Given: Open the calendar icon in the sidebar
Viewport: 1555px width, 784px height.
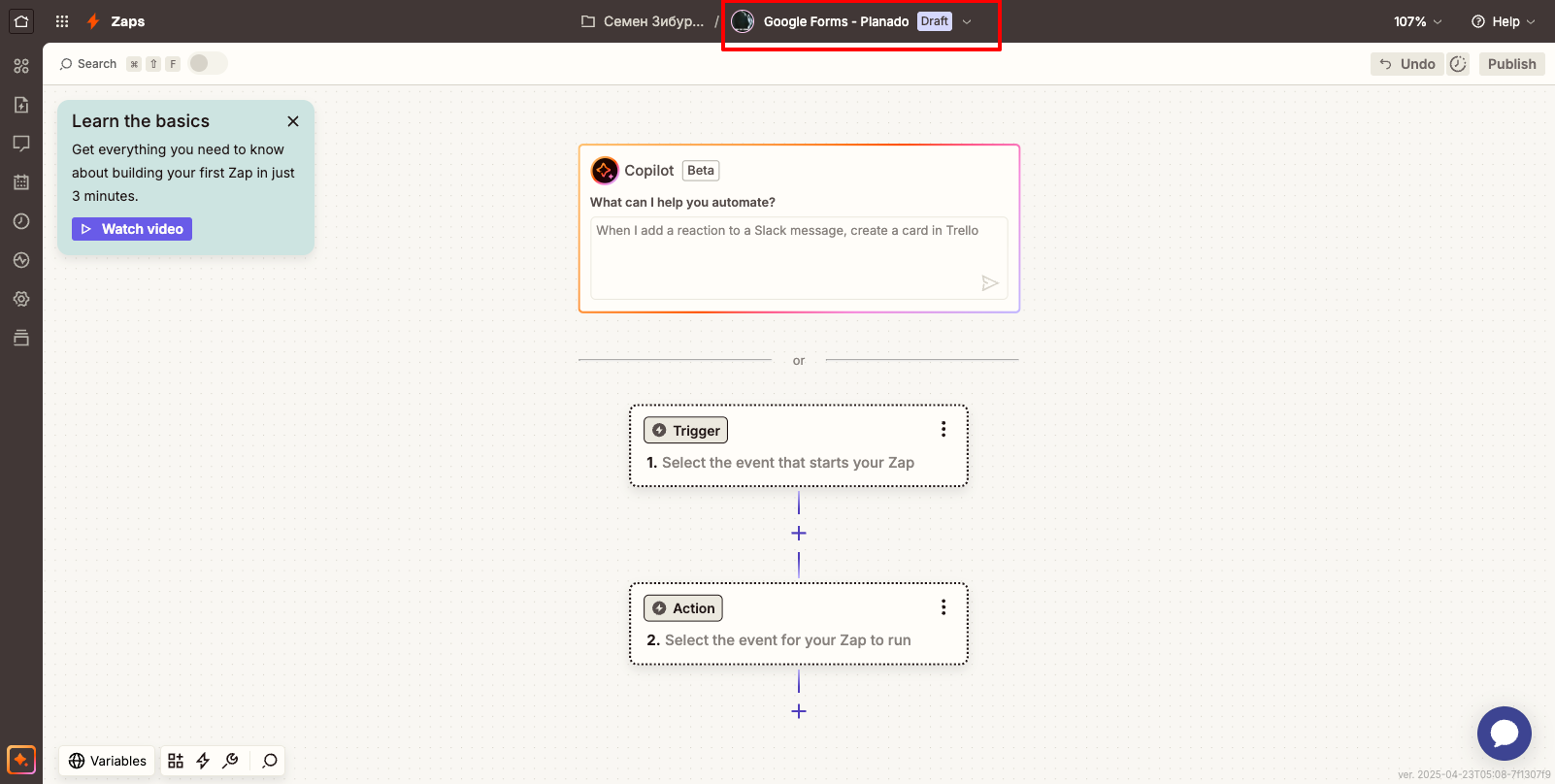Looking at the screenshot, I should click(x=21, y=182).
